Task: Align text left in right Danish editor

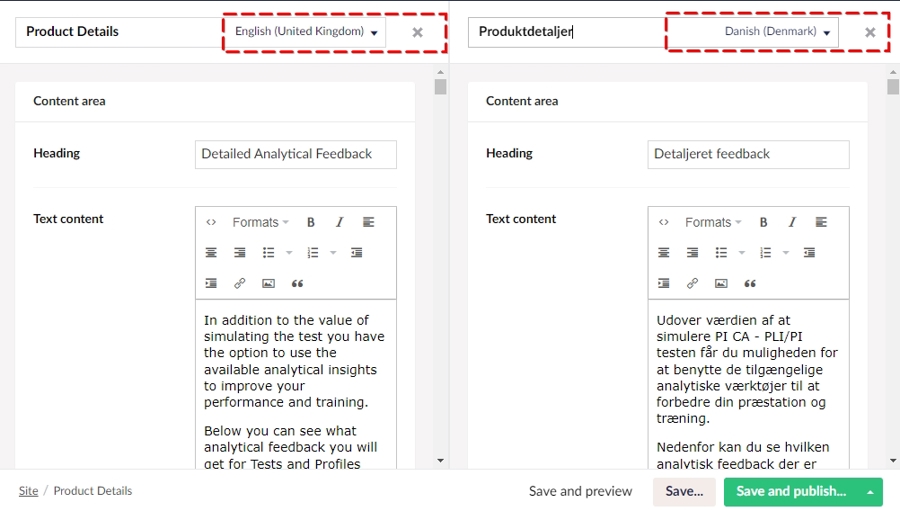Action: pos(821,222)
